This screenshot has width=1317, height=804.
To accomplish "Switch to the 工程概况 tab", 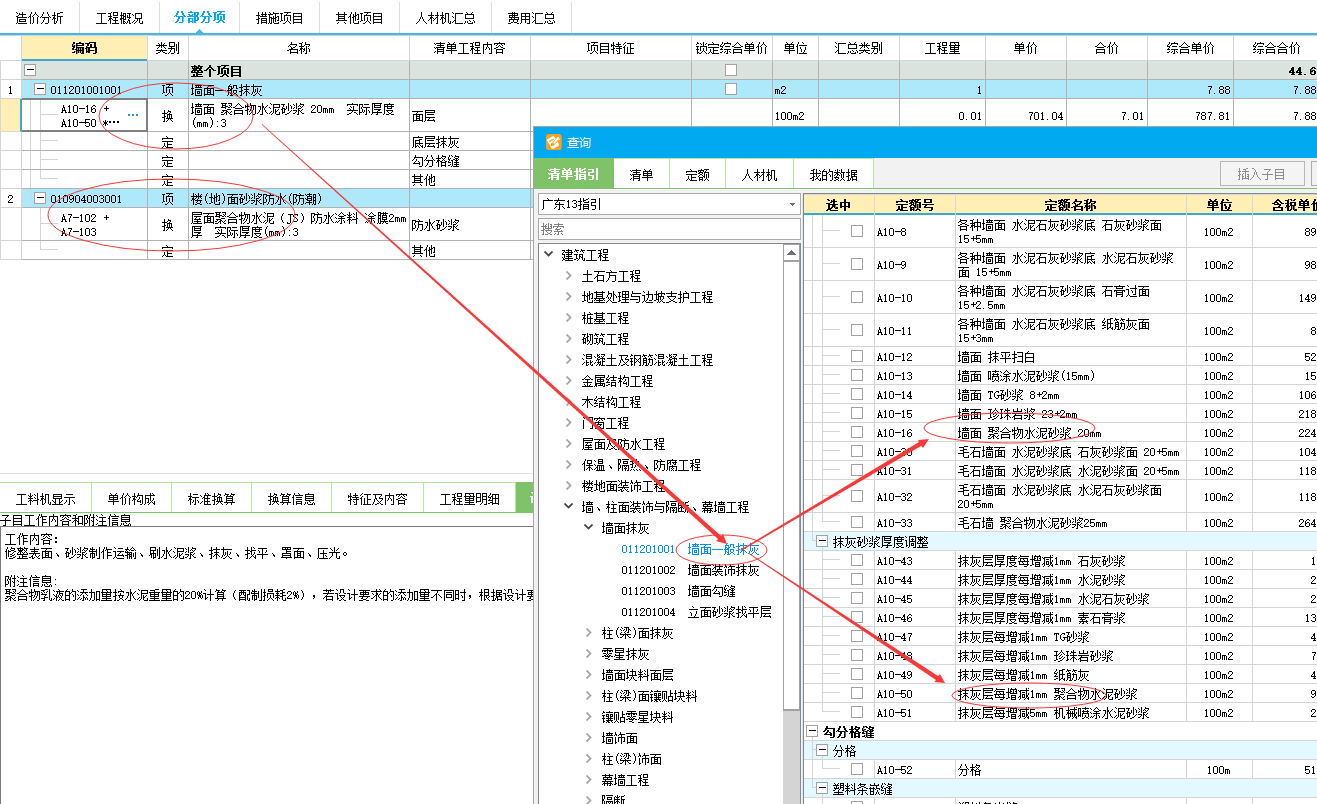I will [x=120, y=17].
